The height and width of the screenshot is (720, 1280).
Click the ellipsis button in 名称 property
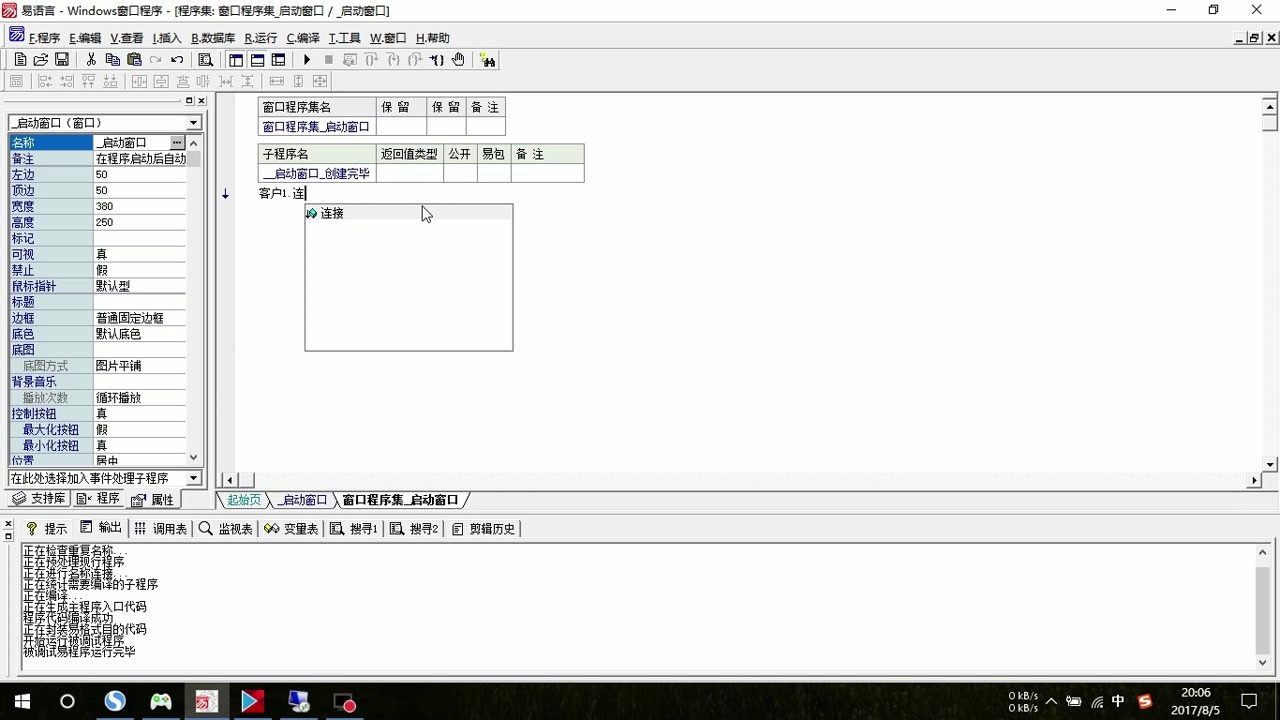(177, 143)
